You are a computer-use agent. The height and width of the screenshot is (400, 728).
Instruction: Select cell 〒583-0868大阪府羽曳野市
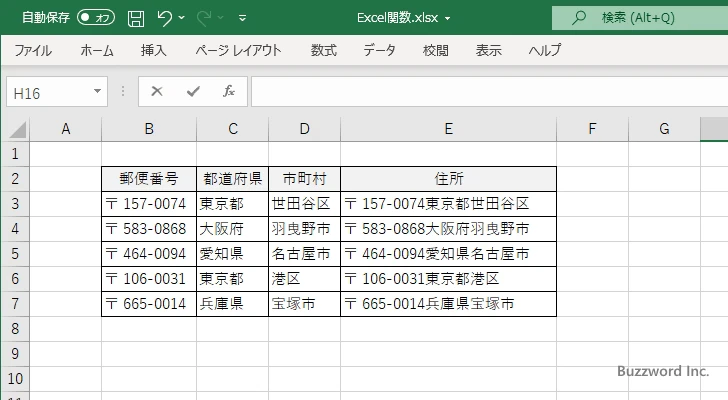click(448, 229)
